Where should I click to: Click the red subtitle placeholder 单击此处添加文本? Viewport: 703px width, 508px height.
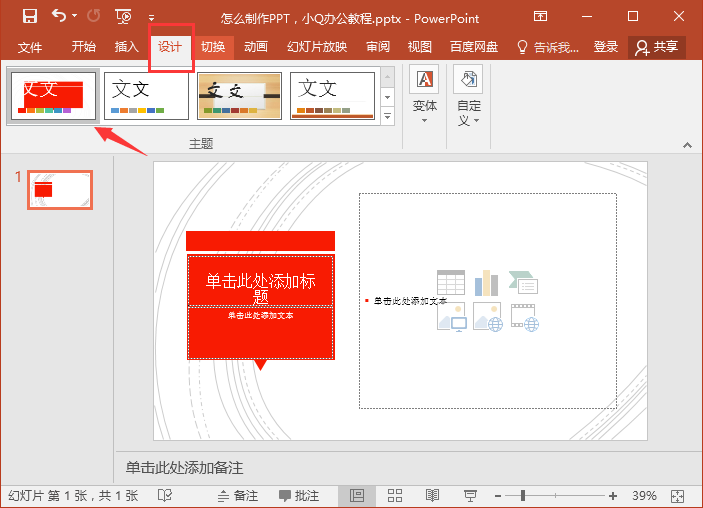[x=260, y=333]
